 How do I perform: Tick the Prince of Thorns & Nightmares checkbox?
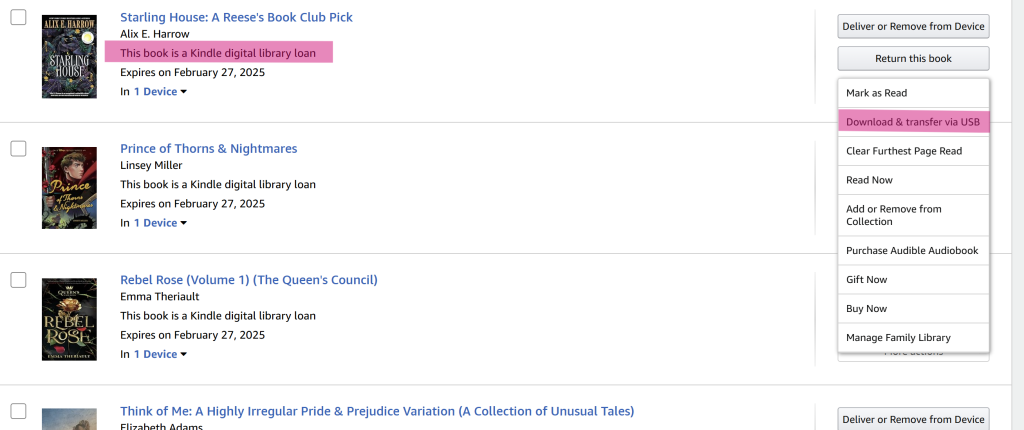(x=18, y=149)
